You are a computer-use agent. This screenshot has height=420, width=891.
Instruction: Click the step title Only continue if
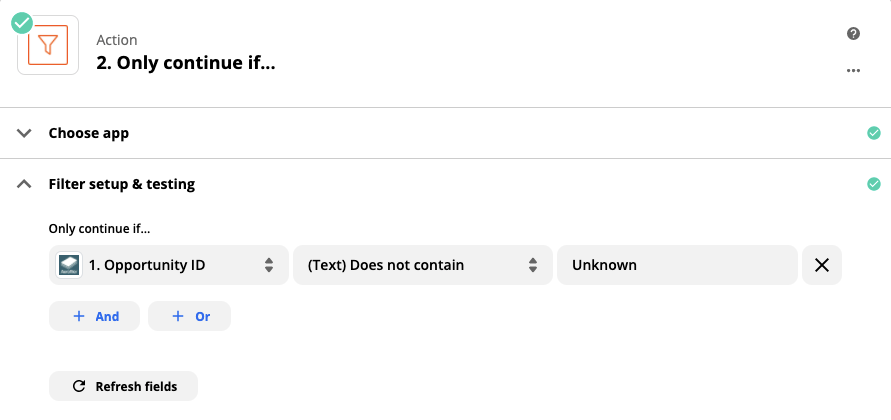point(185,63)
